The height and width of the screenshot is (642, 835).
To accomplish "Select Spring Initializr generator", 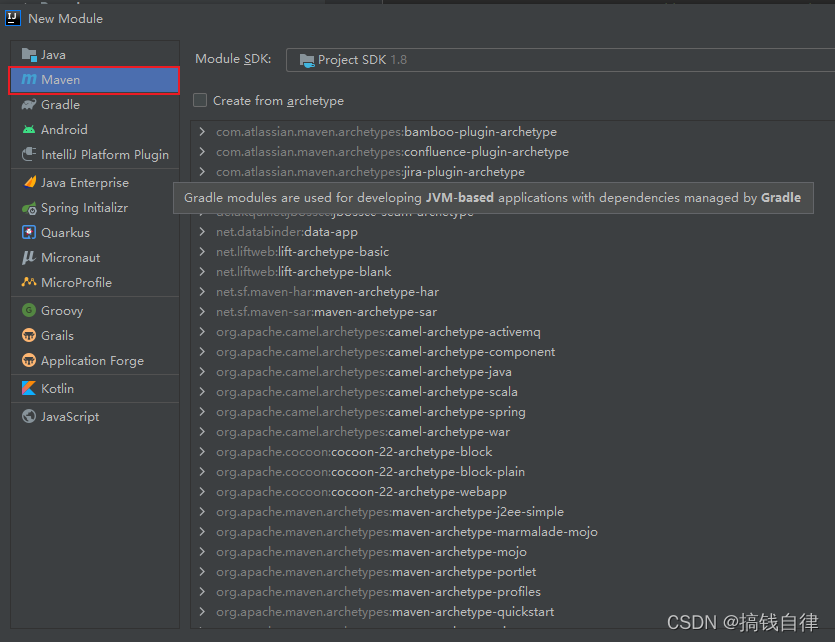I will click(x=95, y=208).
